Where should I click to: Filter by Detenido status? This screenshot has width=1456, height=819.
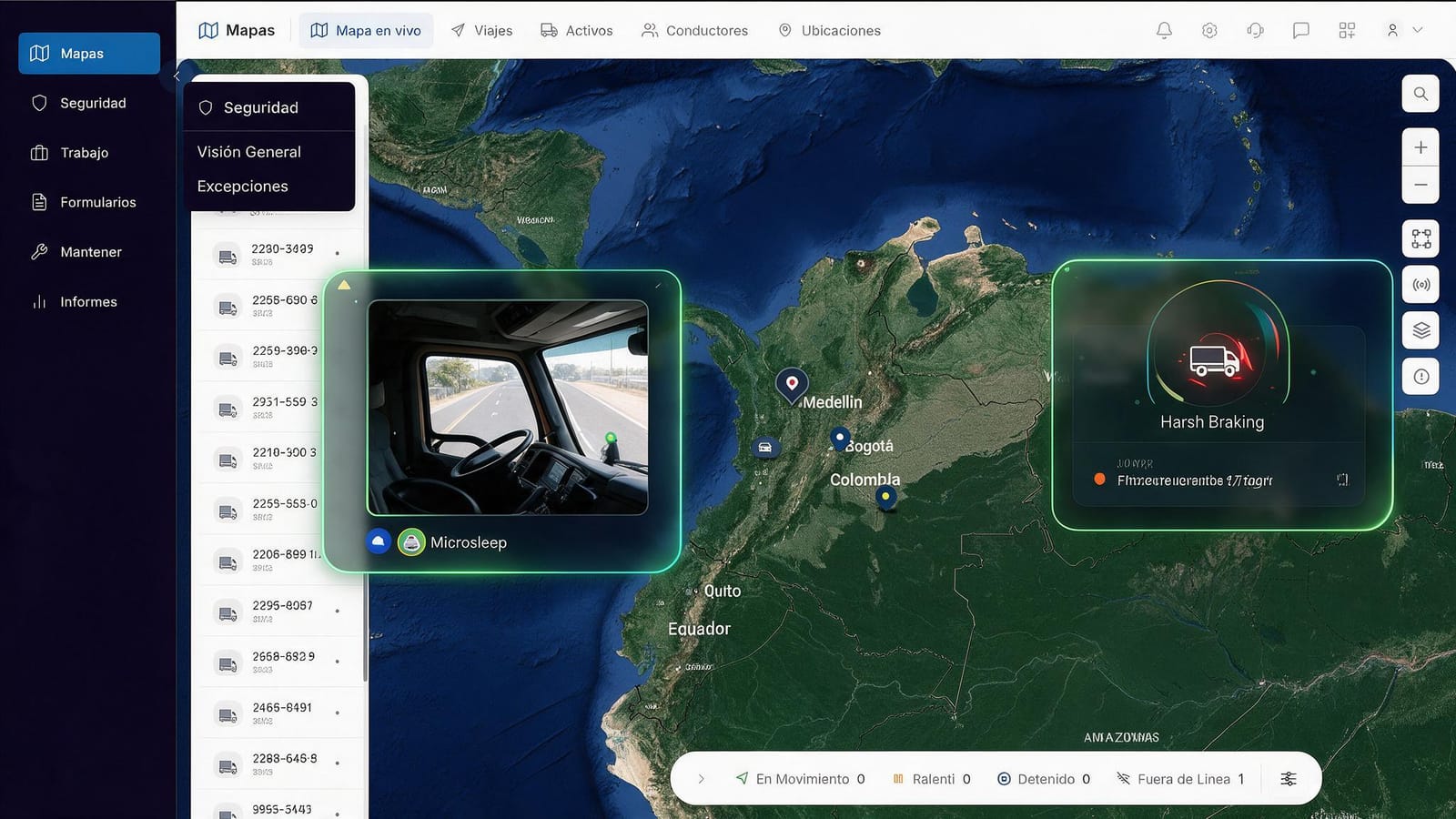point(1044,779)
